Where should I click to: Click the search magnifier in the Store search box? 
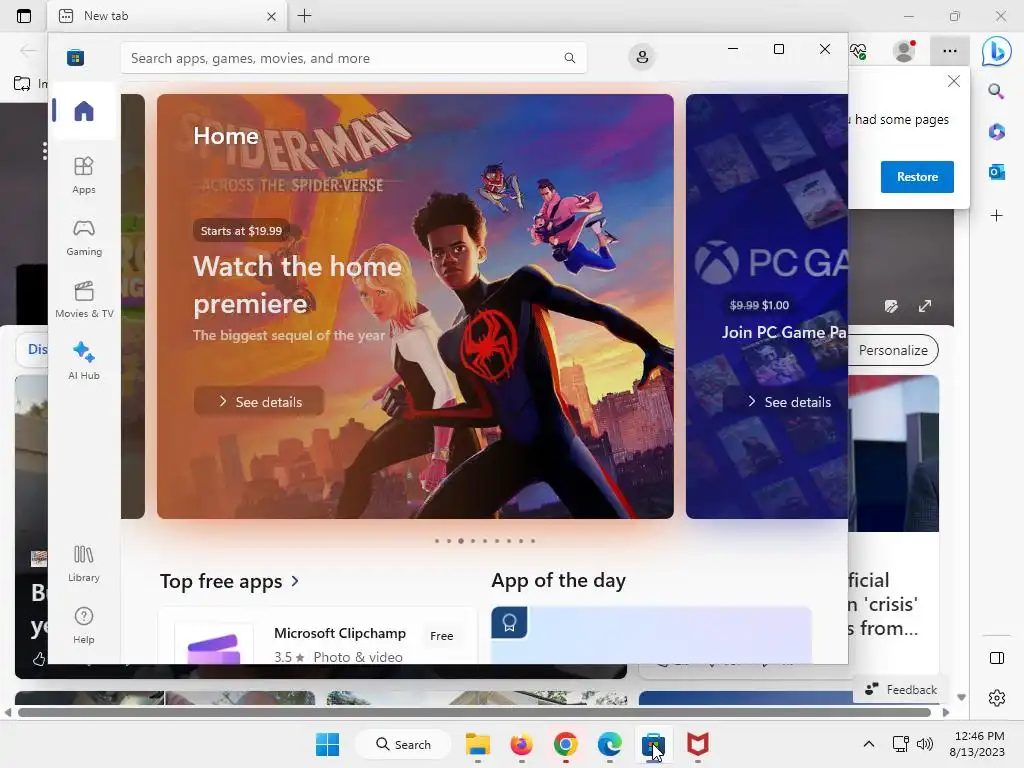(x=569, y=57)
